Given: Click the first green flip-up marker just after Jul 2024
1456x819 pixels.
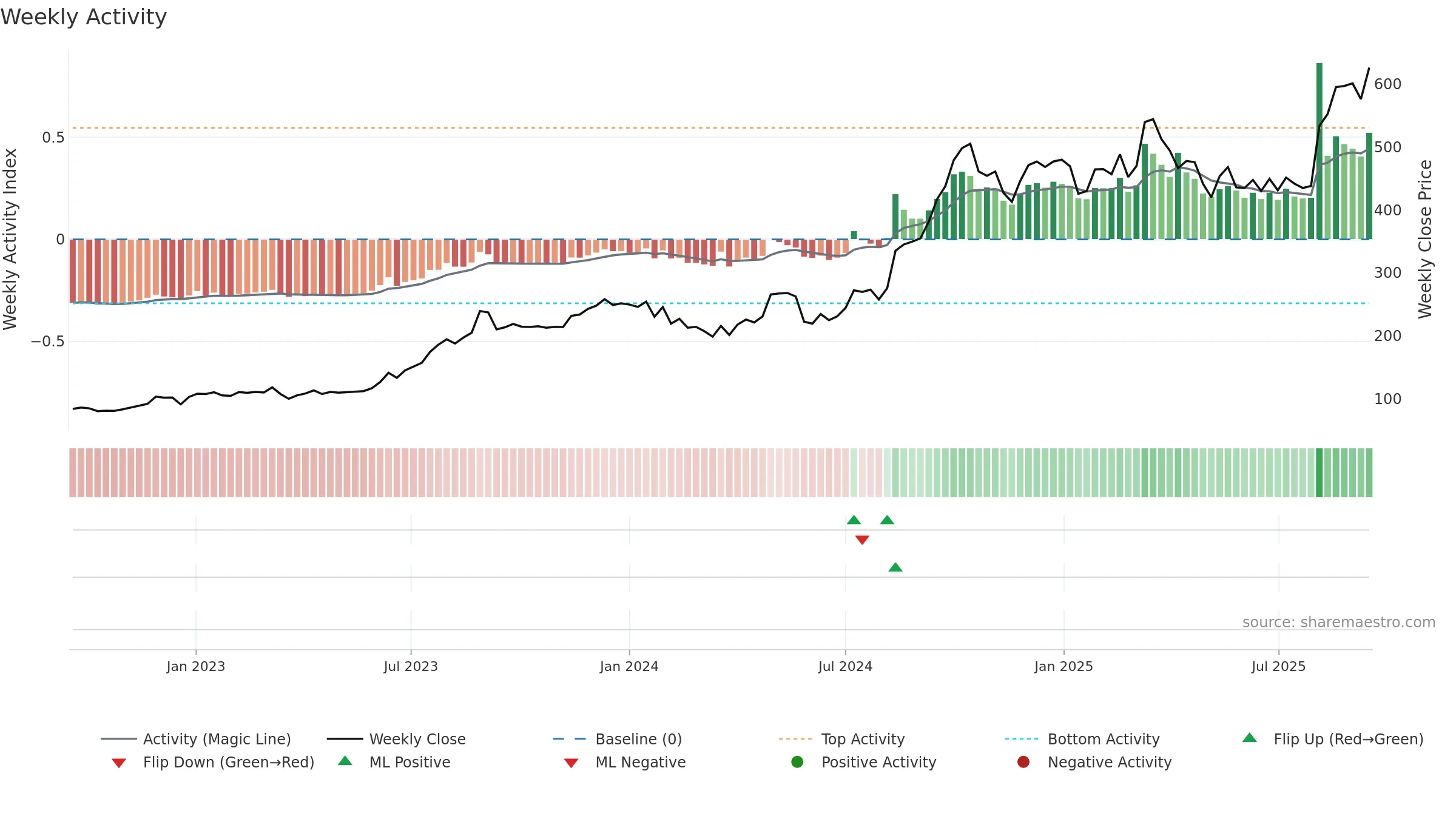Looking at the screenshot, I should click(854, 520).
